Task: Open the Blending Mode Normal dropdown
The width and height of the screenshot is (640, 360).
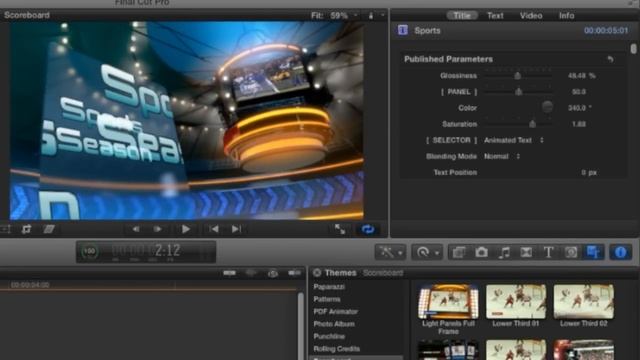Action: point(502,156)
